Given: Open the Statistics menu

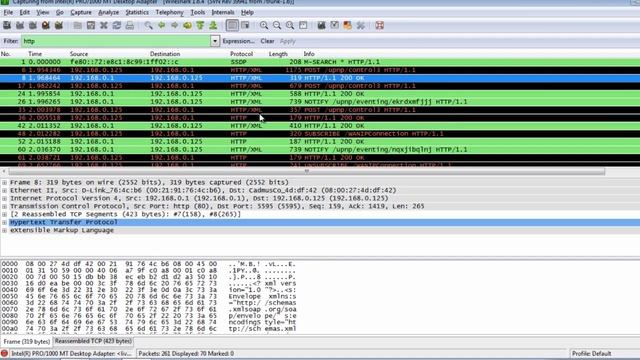Looking at the screenshot, I should point(137,12).
